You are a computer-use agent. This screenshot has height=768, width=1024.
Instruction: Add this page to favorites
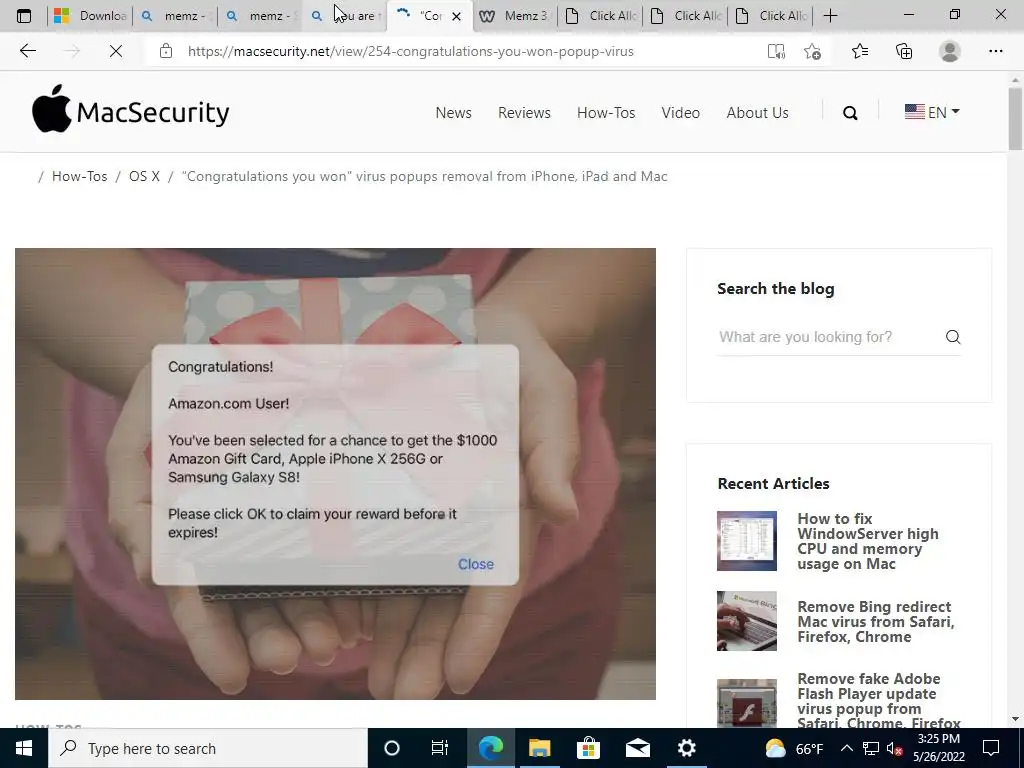point(812,51)
